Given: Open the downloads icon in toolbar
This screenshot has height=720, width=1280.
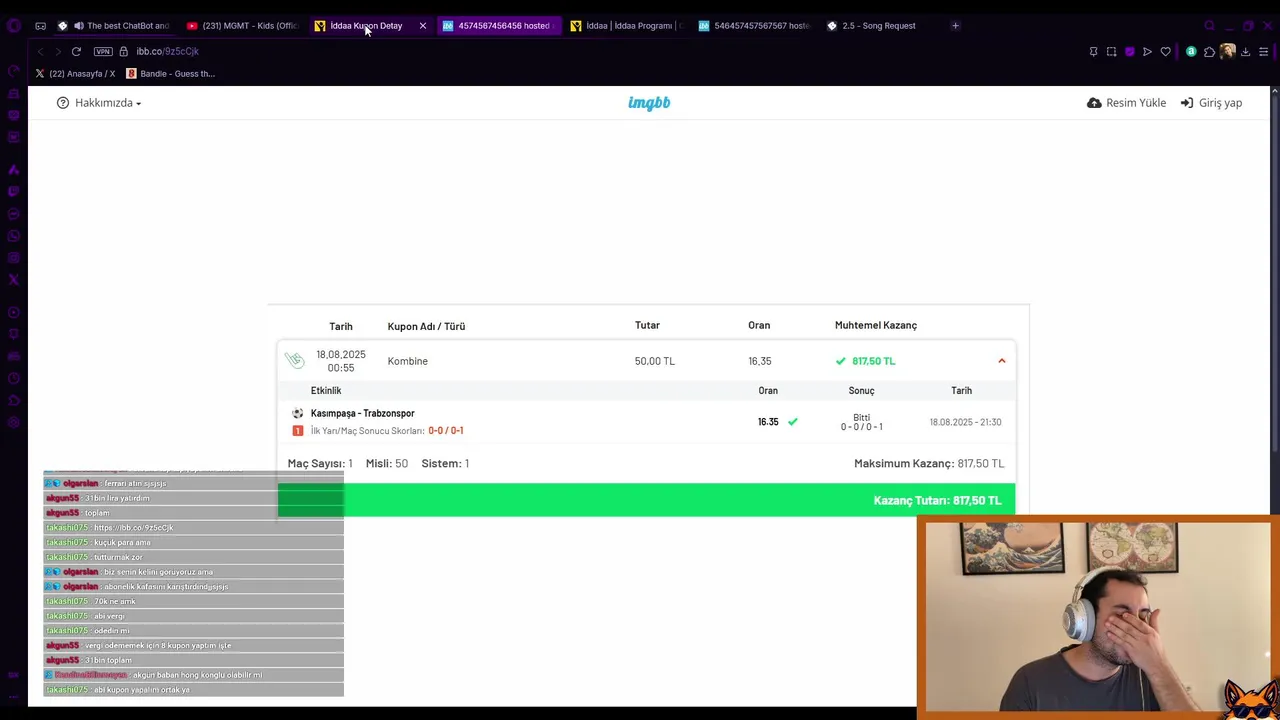Looking at the screenshot, I should pos(1245,52).
